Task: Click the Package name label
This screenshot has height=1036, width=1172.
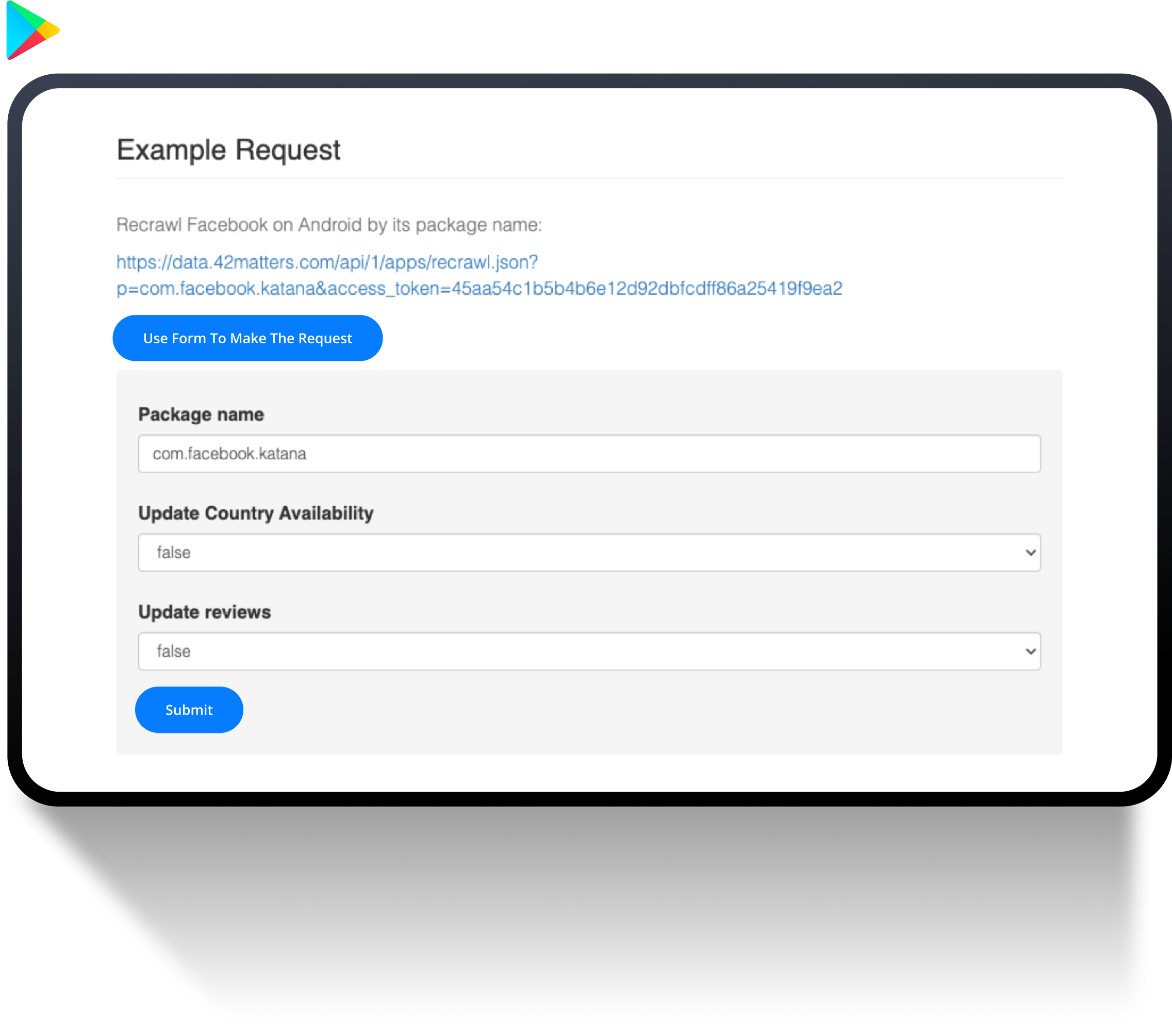Action: [x=201, y=414]
